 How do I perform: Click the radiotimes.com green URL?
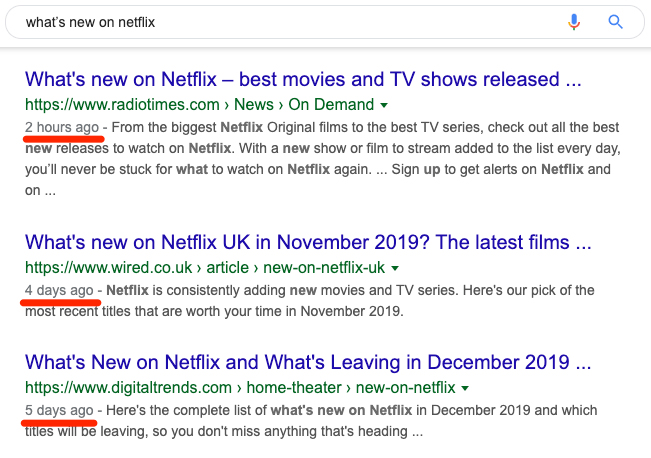(x=122, y=105)
